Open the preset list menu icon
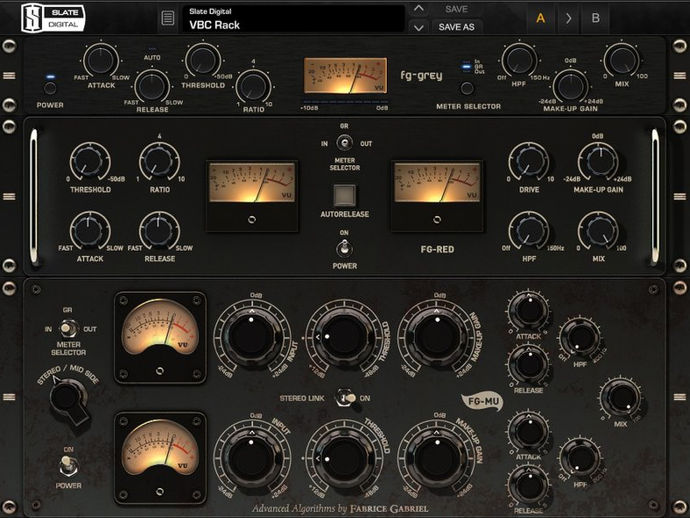Viewport: 690px width, 518px height. click(168, 18)
